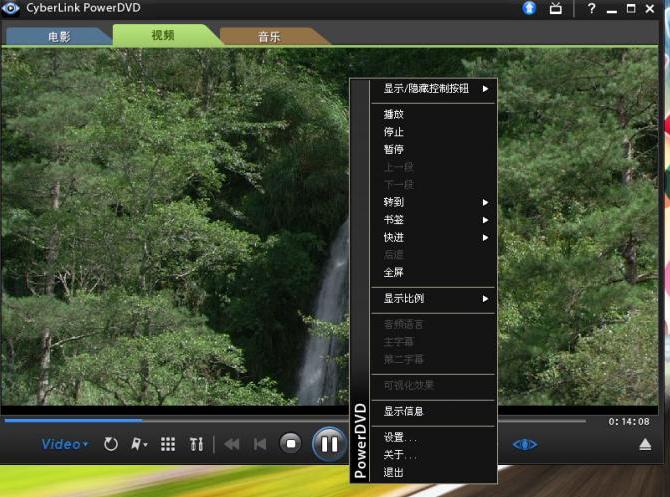
Task: Expand 显示比例 submenu in context menu
Action: click(x=435, y=298)
